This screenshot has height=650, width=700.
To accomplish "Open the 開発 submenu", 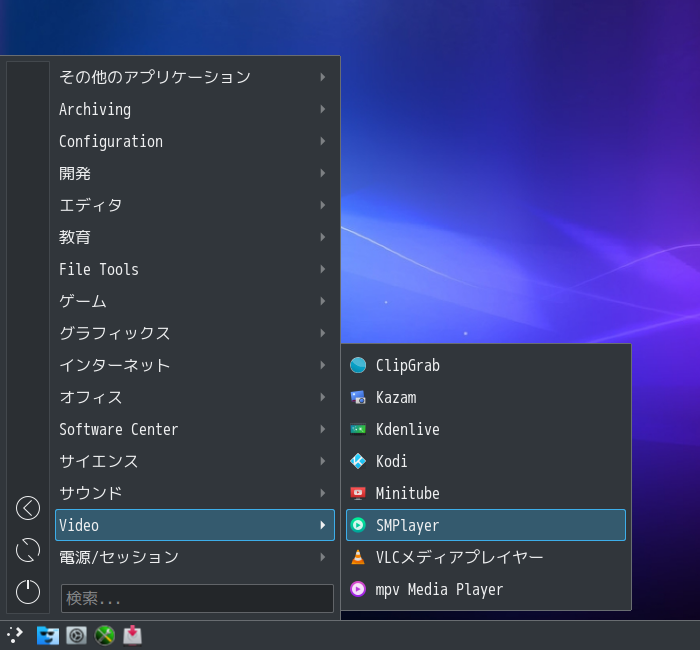I will (195, 173).
